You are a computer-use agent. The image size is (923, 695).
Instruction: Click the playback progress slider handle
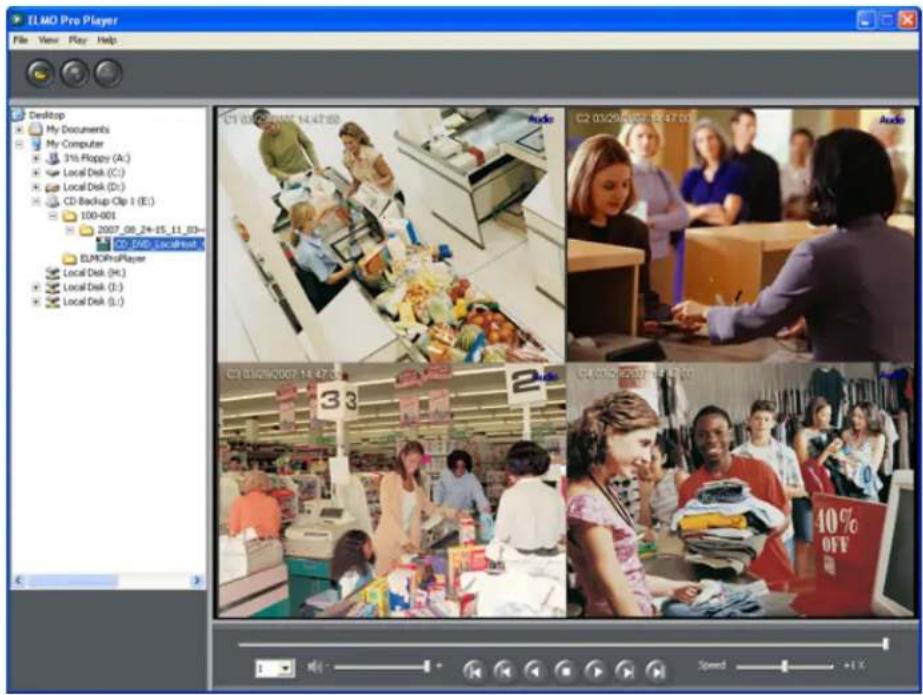coord(885,644)
